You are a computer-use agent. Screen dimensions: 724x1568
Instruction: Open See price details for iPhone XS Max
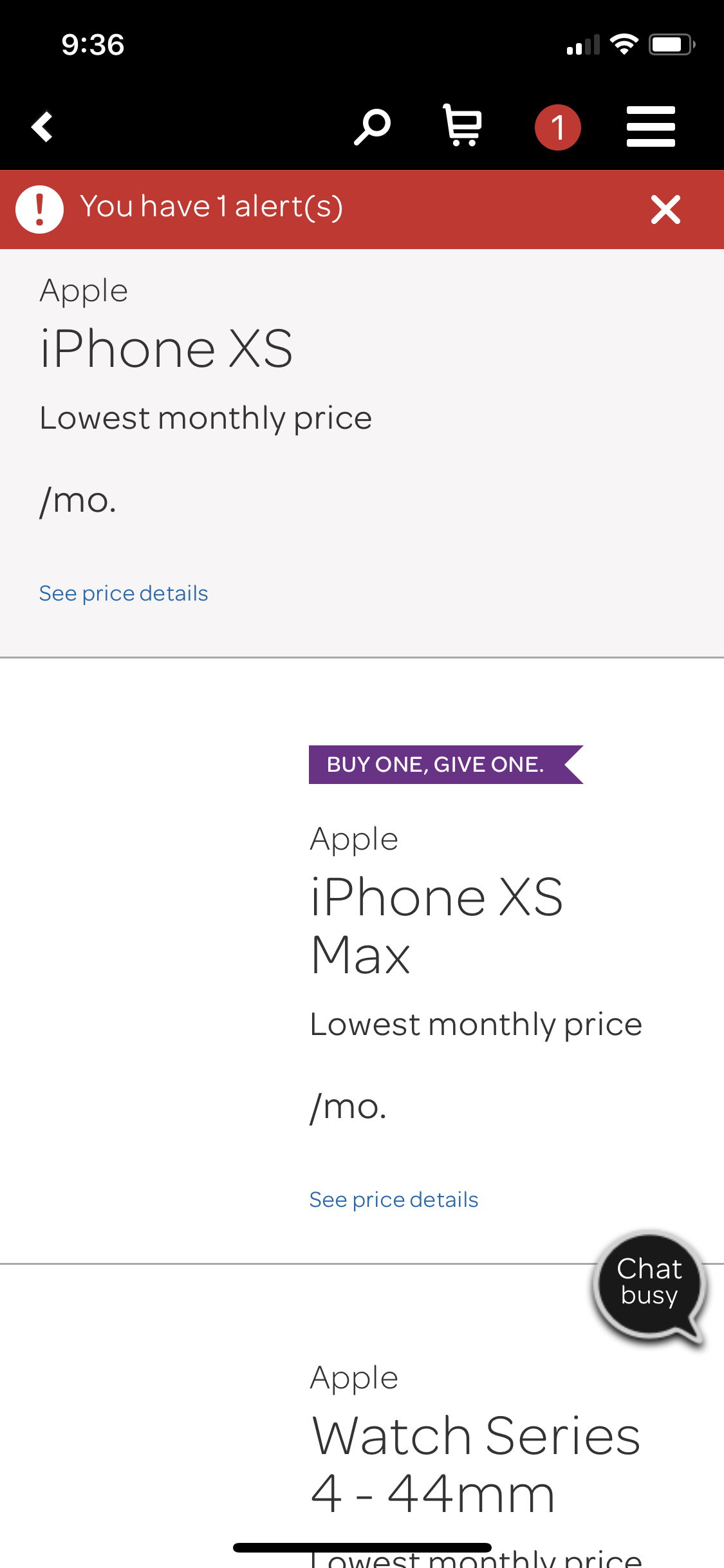pyautogui.click(x=394, y=1199)
